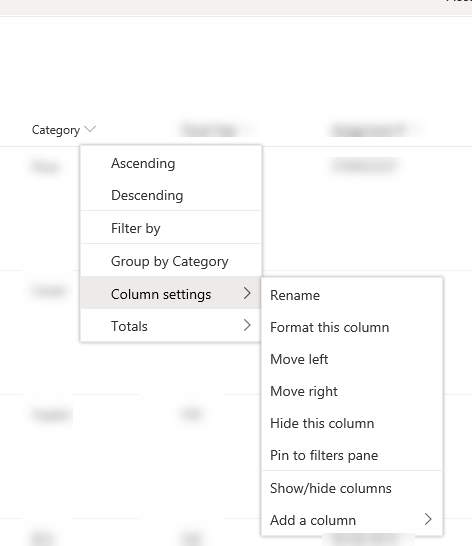Move the column left
472x546 pixels.
[352, 359]
